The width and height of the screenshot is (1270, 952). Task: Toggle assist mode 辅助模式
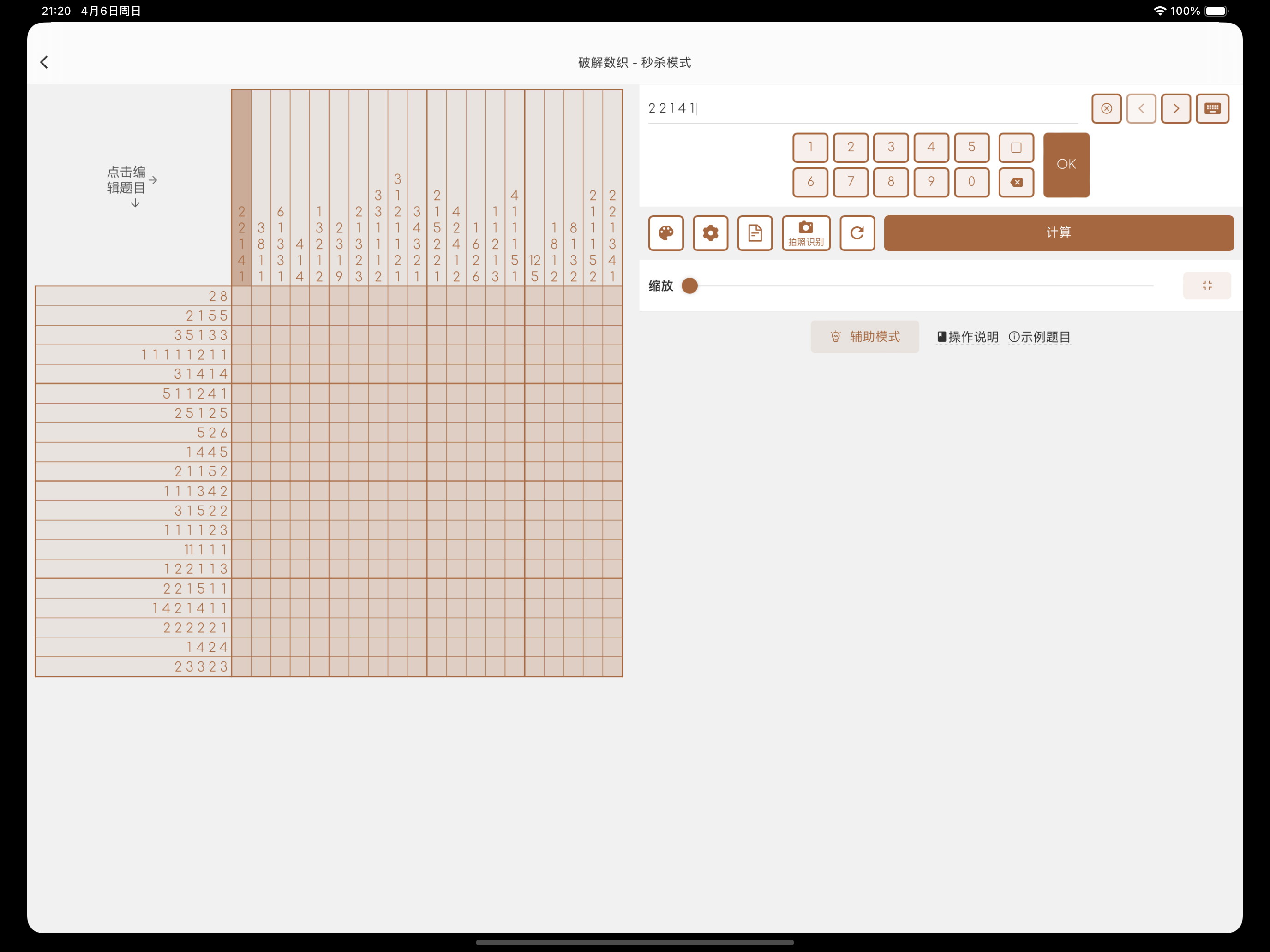[x=865, y=337]
